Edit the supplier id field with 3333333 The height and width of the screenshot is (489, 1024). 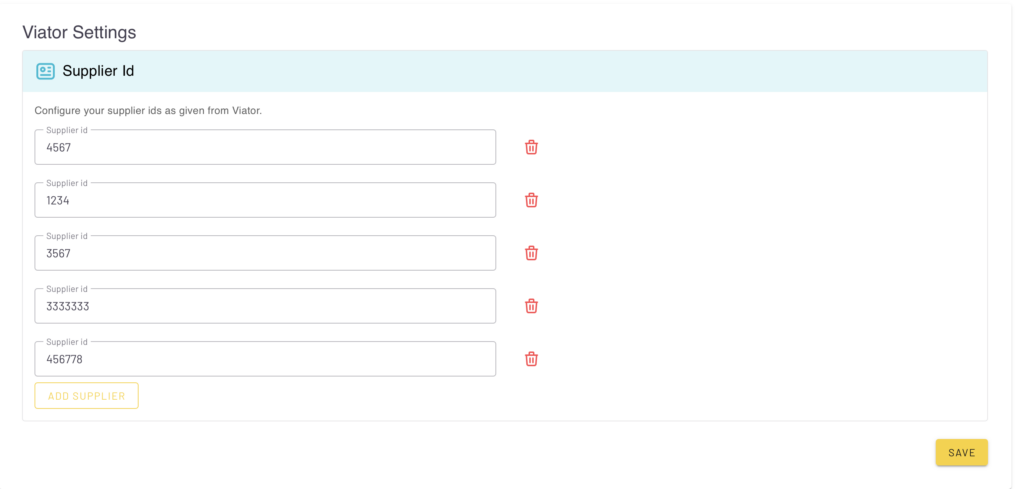click(265, 307)
